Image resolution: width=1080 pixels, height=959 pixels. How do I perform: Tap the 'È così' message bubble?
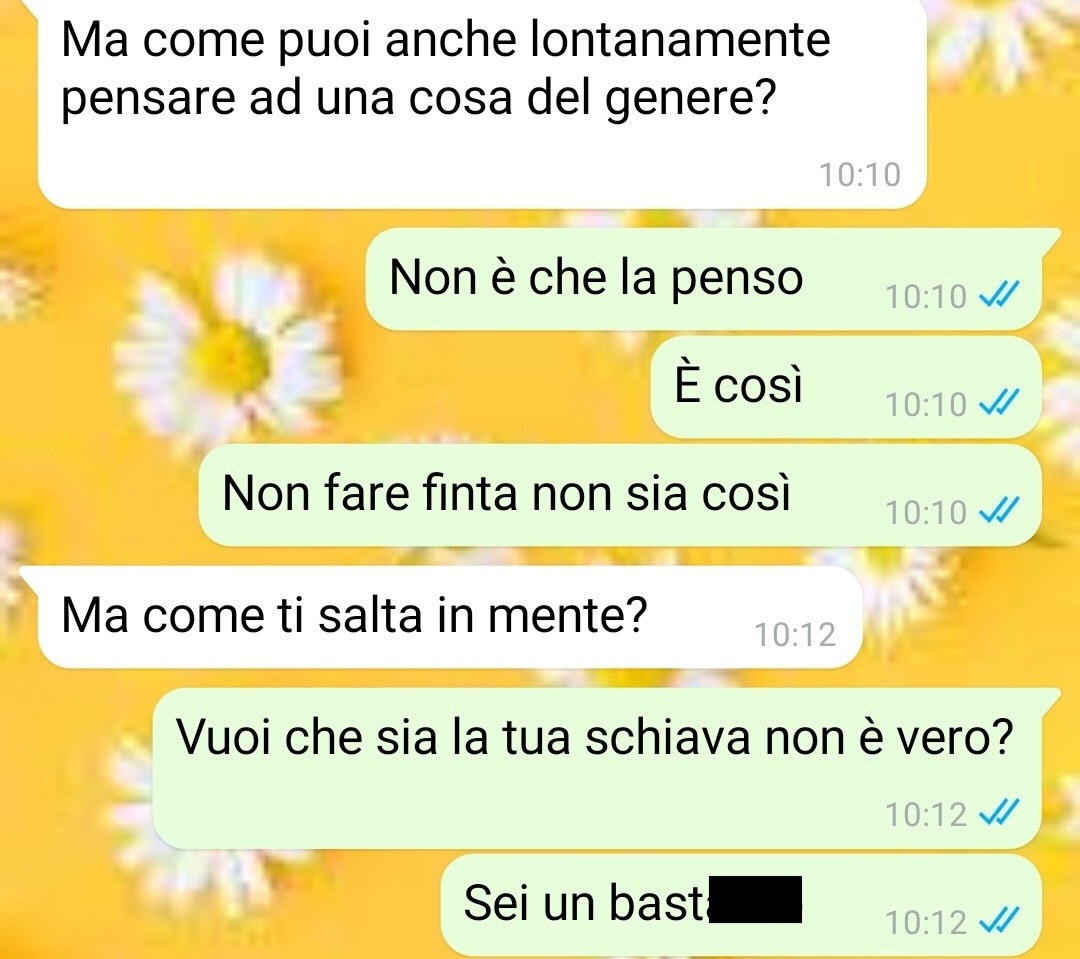(846, 386)
